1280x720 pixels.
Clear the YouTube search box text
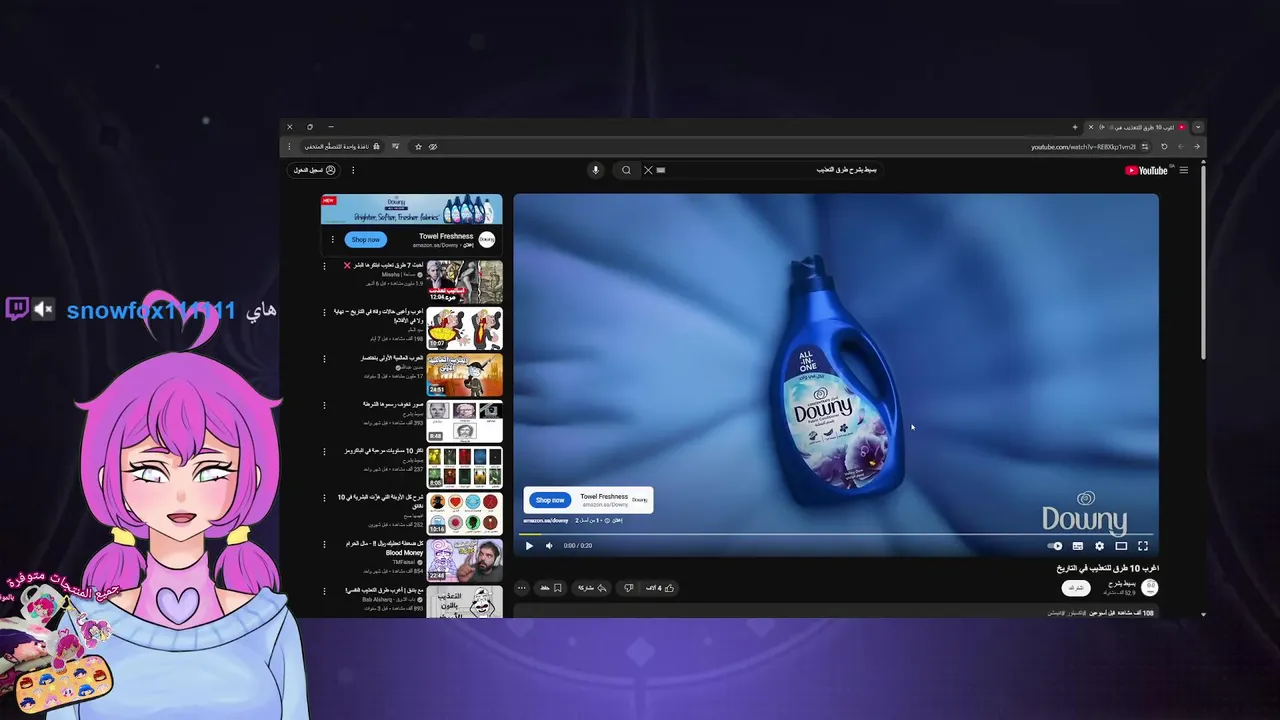(x=648, y=170)
